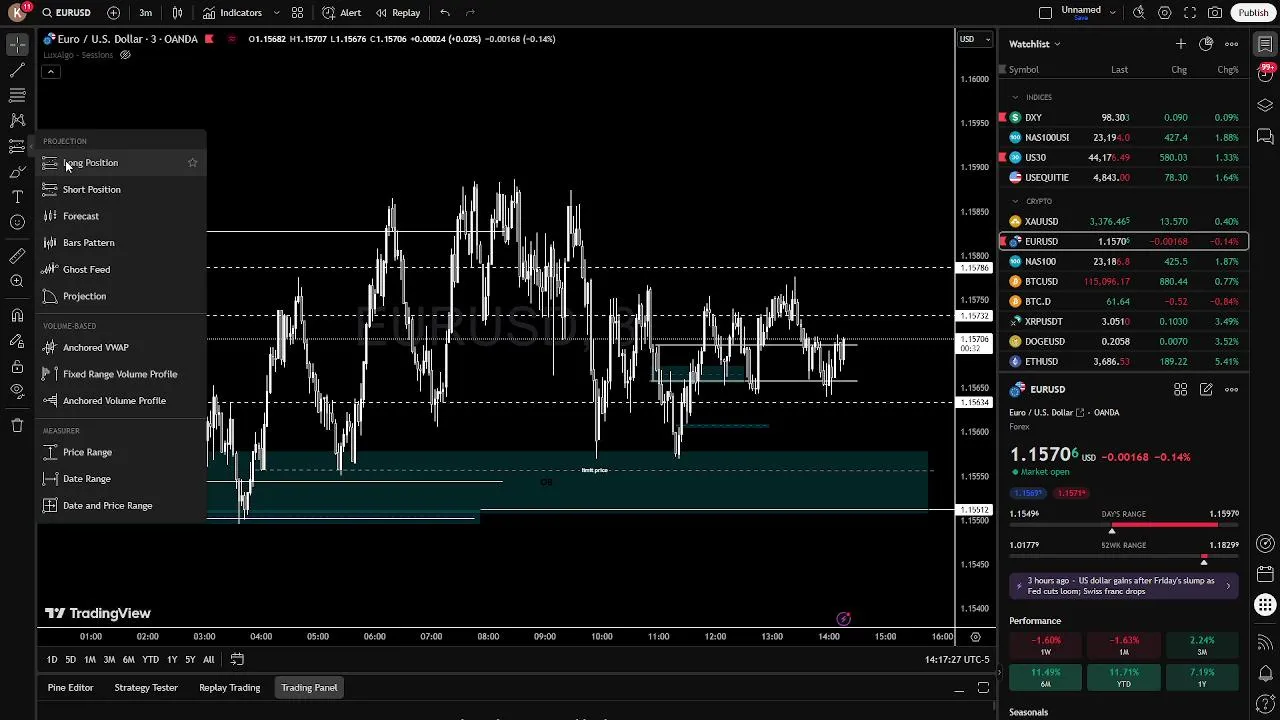Open the emoji icons tool

click(17, 222)
